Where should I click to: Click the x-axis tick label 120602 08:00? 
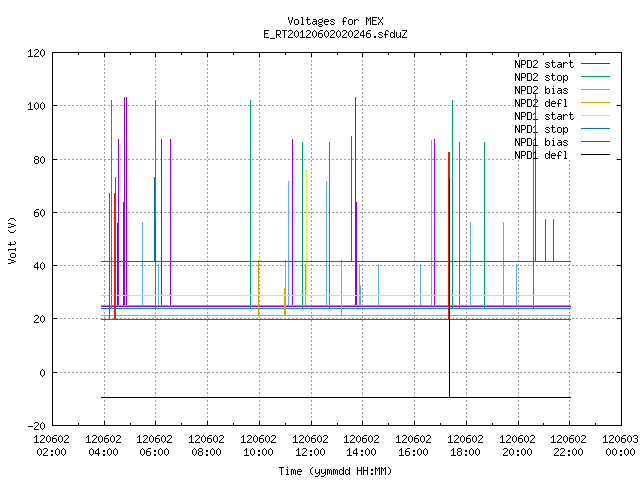(x=207, y=446)
